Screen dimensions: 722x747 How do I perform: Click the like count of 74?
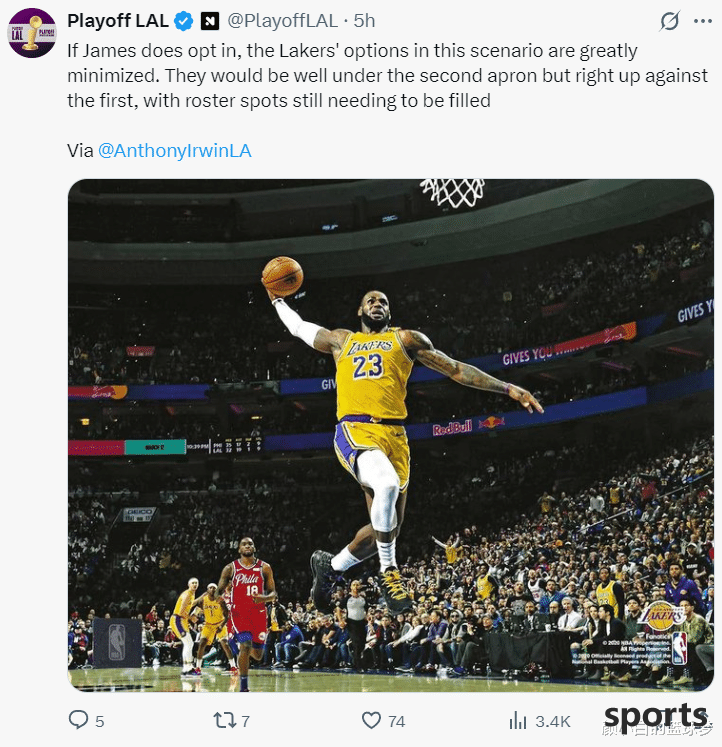click(397, 721)
